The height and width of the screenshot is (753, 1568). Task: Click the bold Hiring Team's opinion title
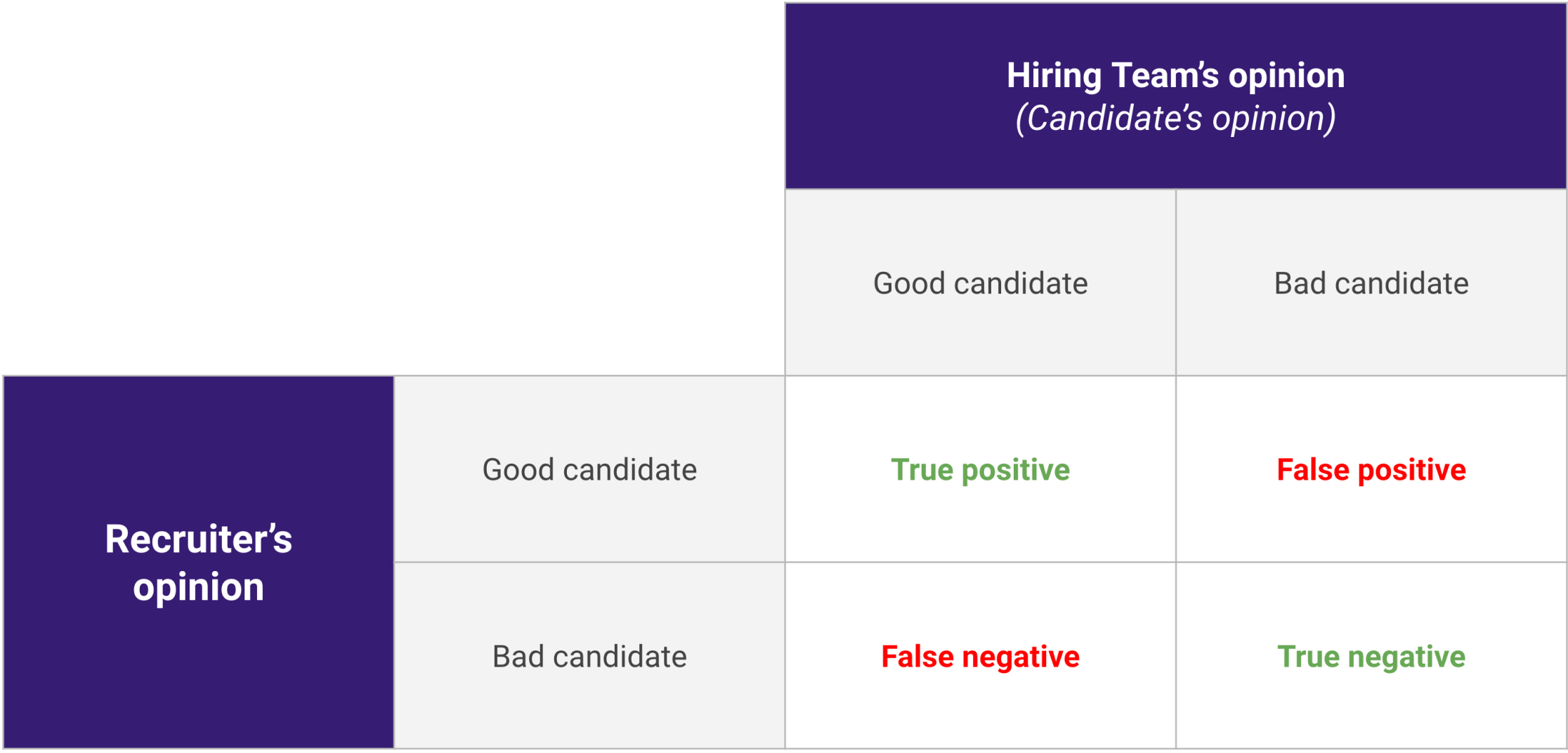pyautogui.click(x=1175, y=76)
